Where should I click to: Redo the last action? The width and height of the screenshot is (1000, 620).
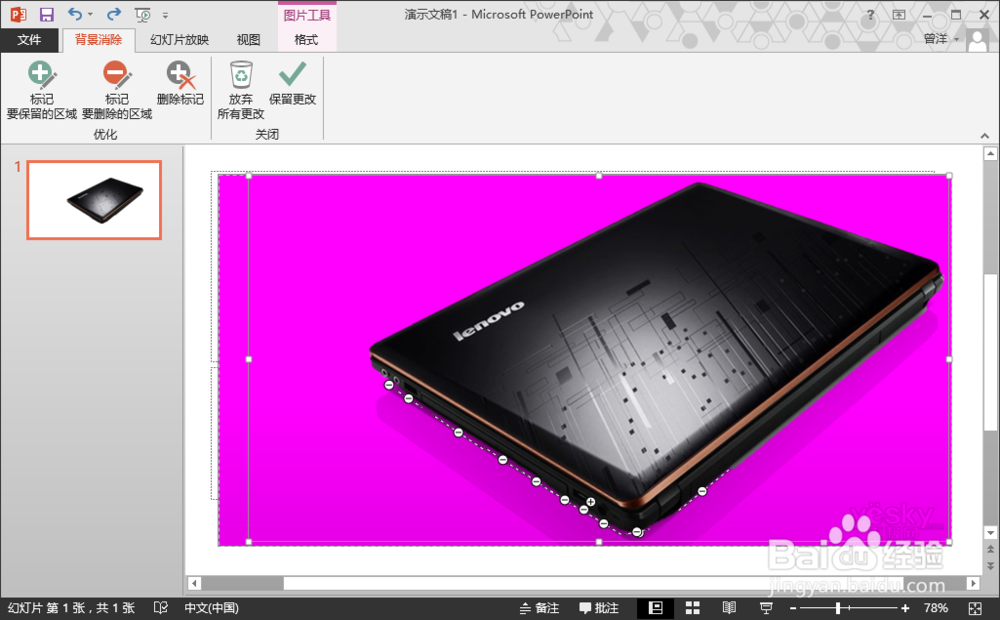click(114, 14)
